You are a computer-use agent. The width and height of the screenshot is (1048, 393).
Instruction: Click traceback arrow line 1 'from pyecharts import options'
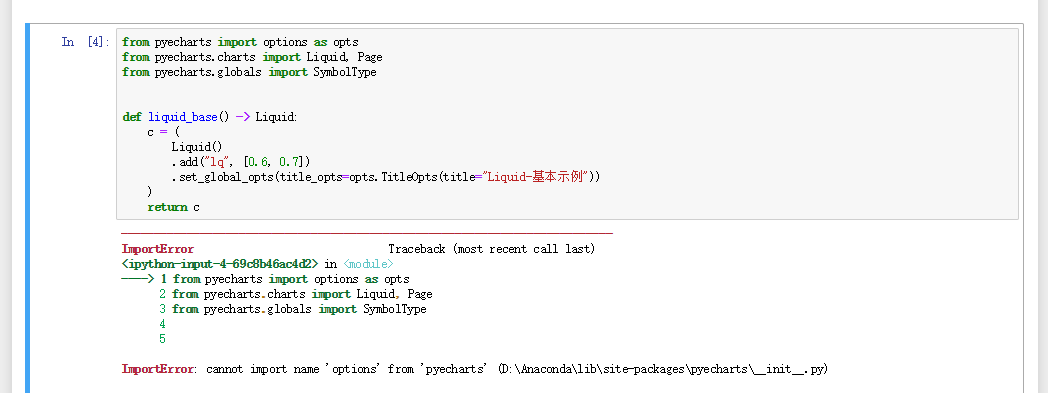[x=265, y=279]
